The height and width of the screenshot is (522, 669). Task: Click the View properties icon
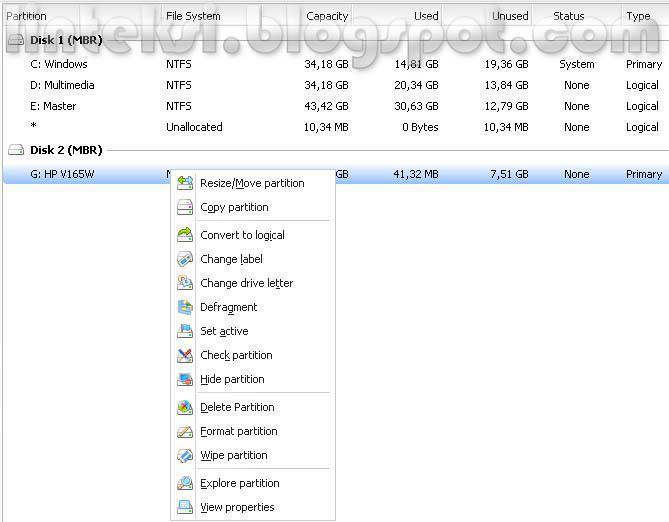point(185,507)
